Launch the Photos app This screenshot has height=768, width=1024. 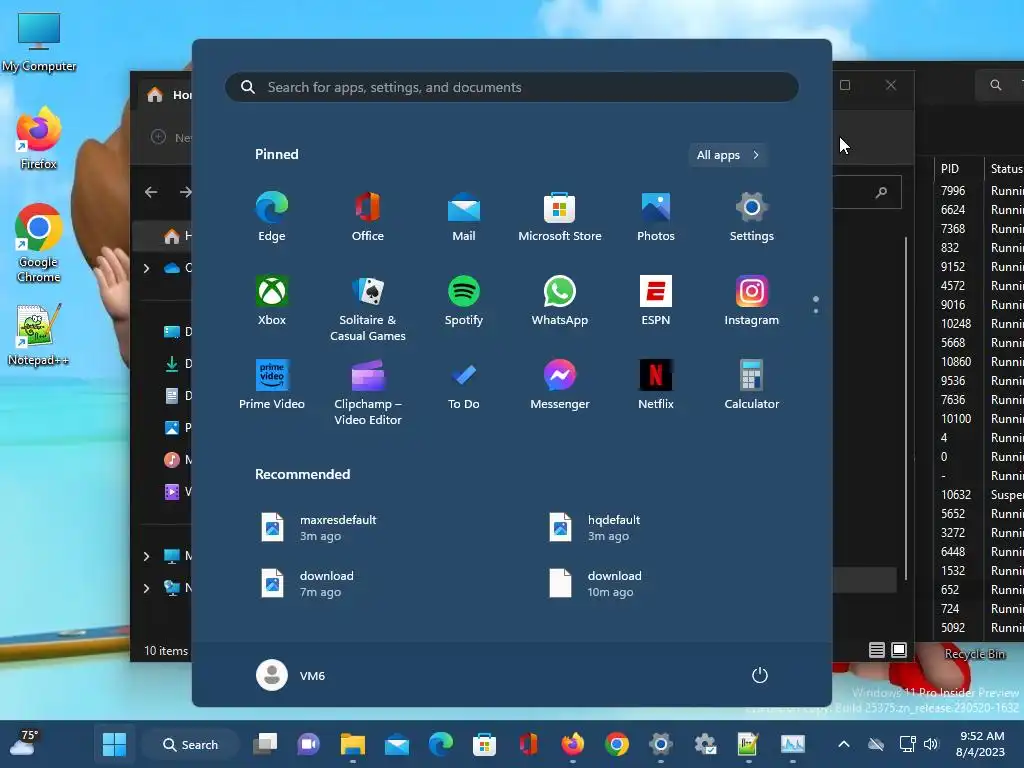[656, 217]
